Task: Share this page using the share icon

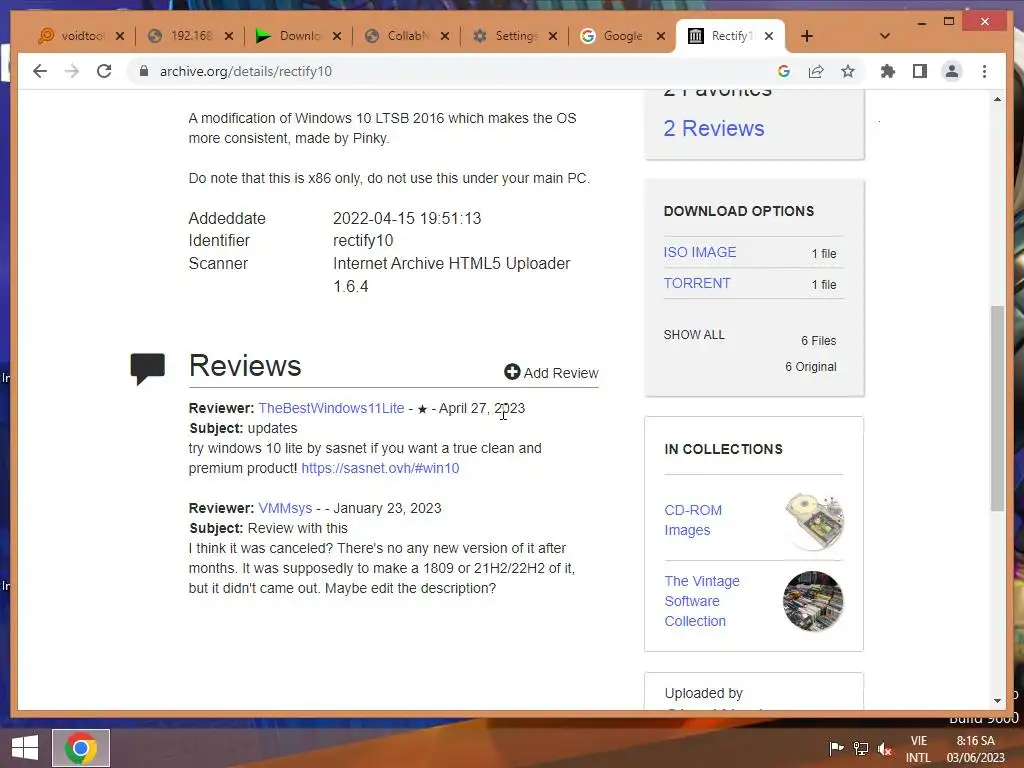Action: tap(816, 71)
